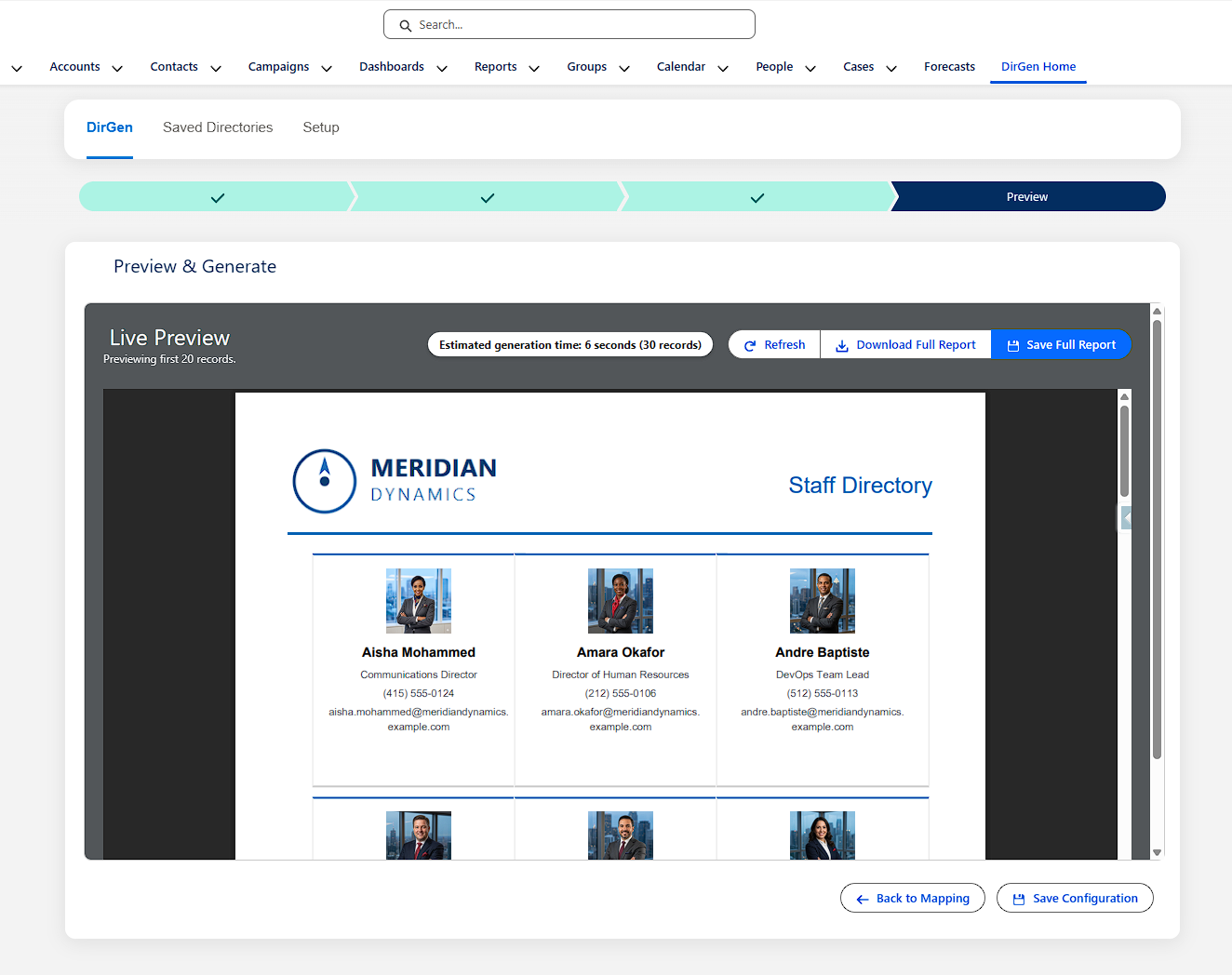Click the checkmark on the second progress step
Screen dimensions: 1232x975
(x=487, y=196)
